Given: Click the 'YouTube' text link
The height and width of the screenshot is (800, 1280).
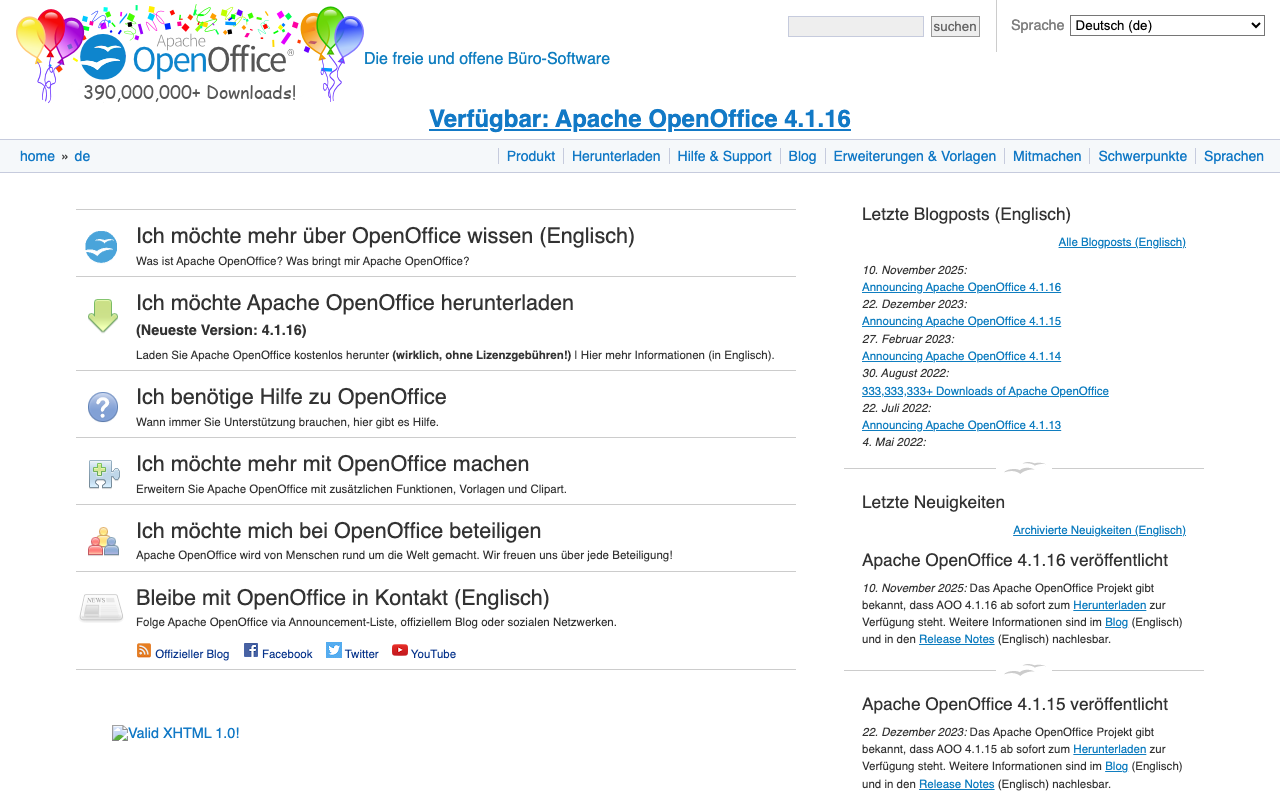Looking at the screenshot, I should point(433,654).
